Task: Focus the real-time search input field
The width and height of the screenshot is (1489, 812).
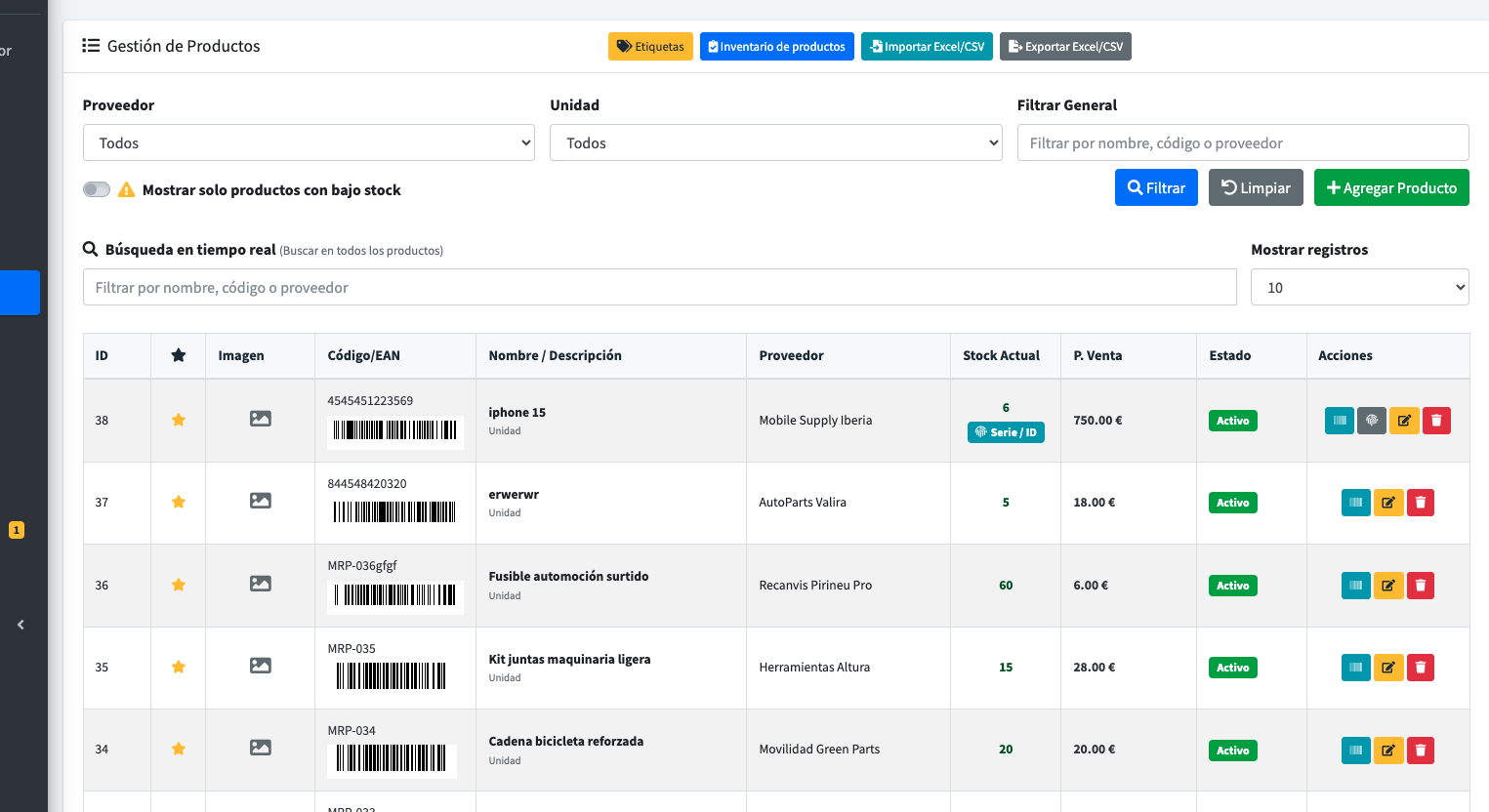Action: [x=660, y=287]
